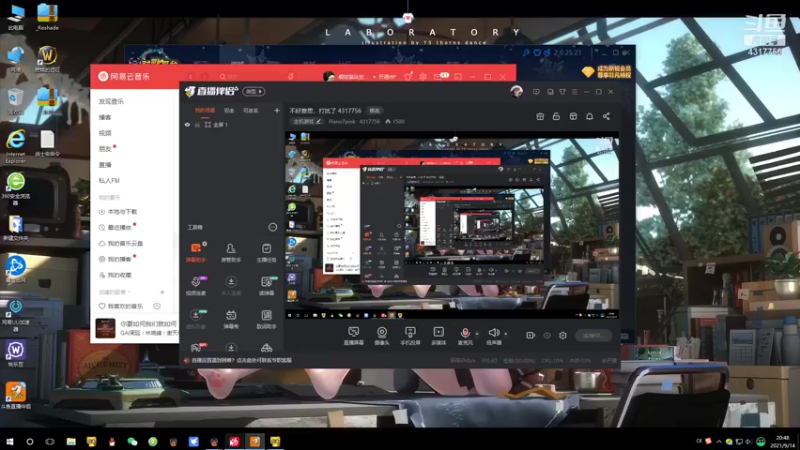Switch to the second scene tab
Screen dimensions: 800x450
click(229, 110)
